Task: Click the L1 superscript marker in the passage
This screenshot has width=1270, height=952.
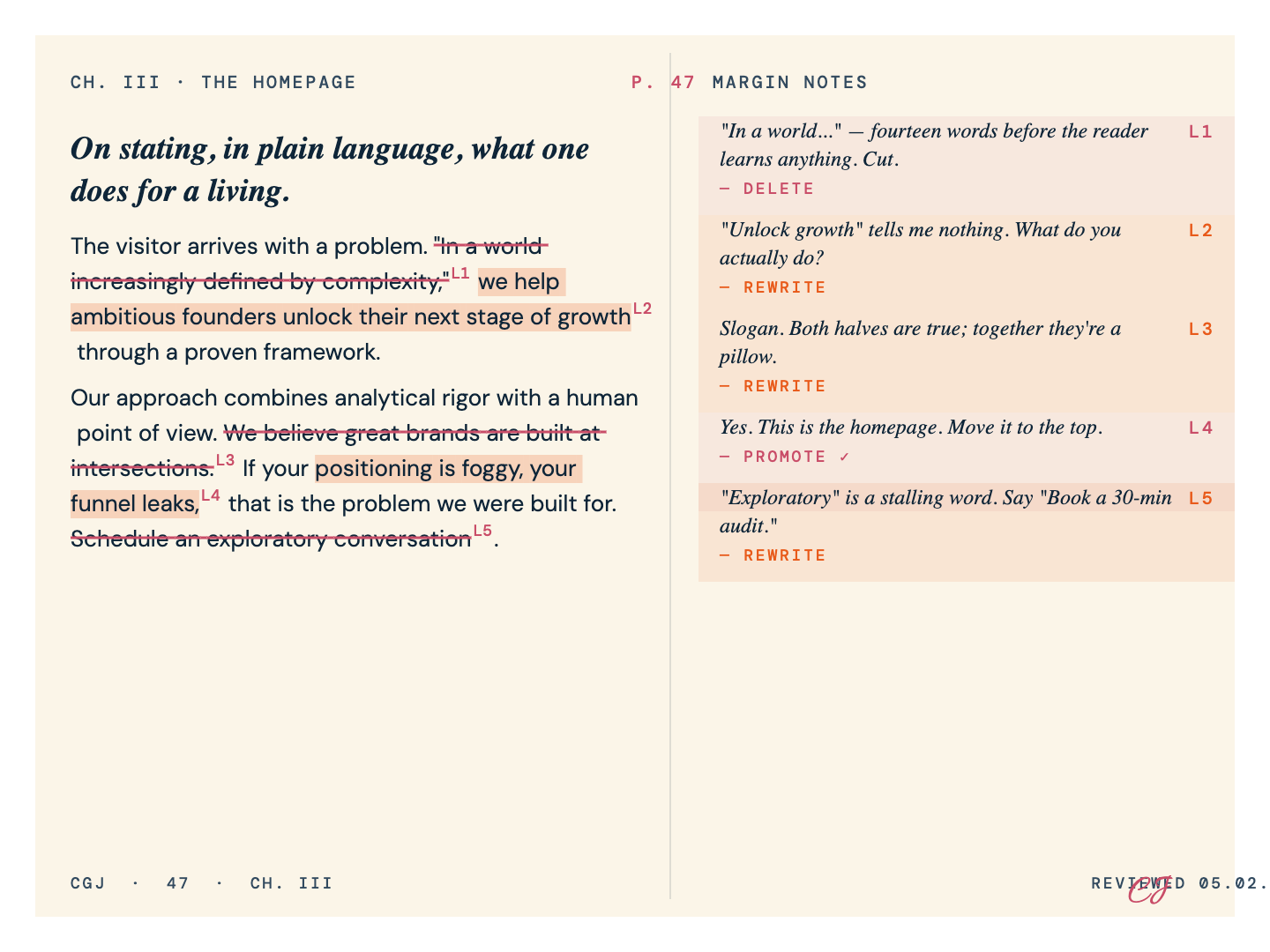Action: pyautogui.click(x=460, y=273)
